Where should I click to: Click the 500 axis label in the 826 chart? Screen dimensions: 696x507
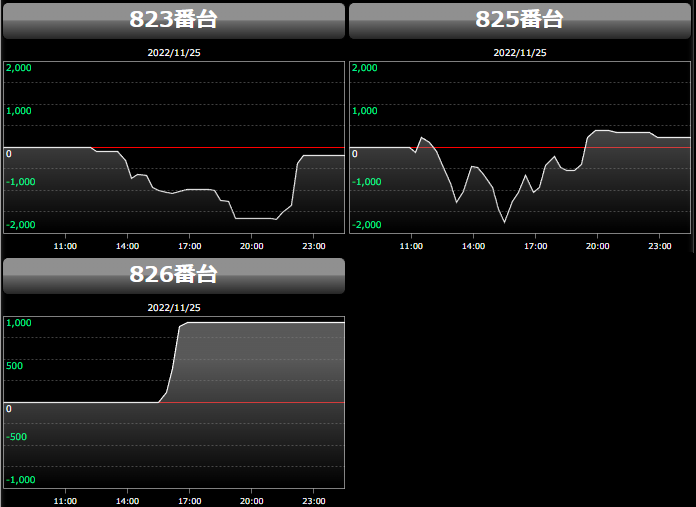click(x=17, y=366)
